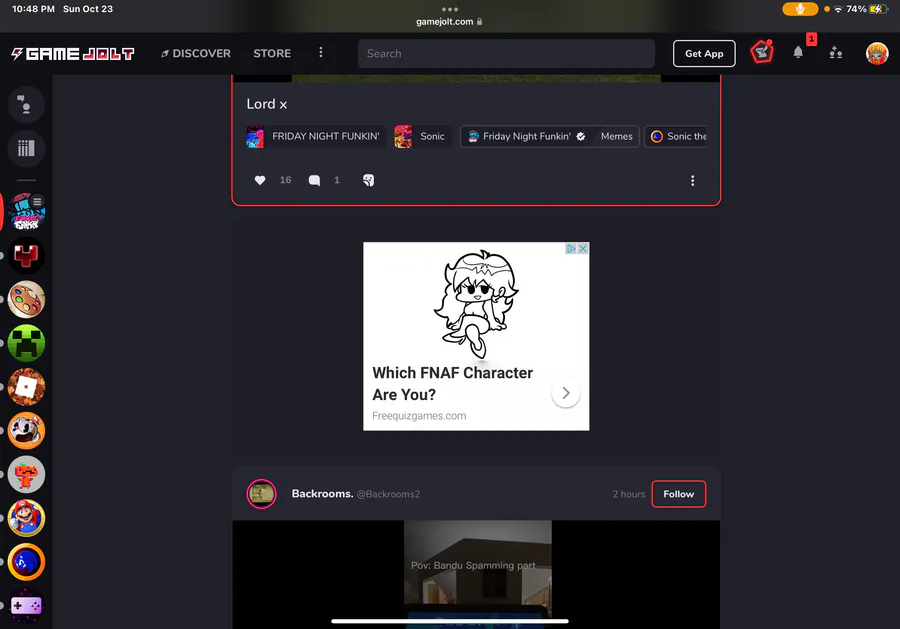Open the Minecraft creeper community in sidebar
The height and width of the screenshot is (629, 900).
coord(26,343)
